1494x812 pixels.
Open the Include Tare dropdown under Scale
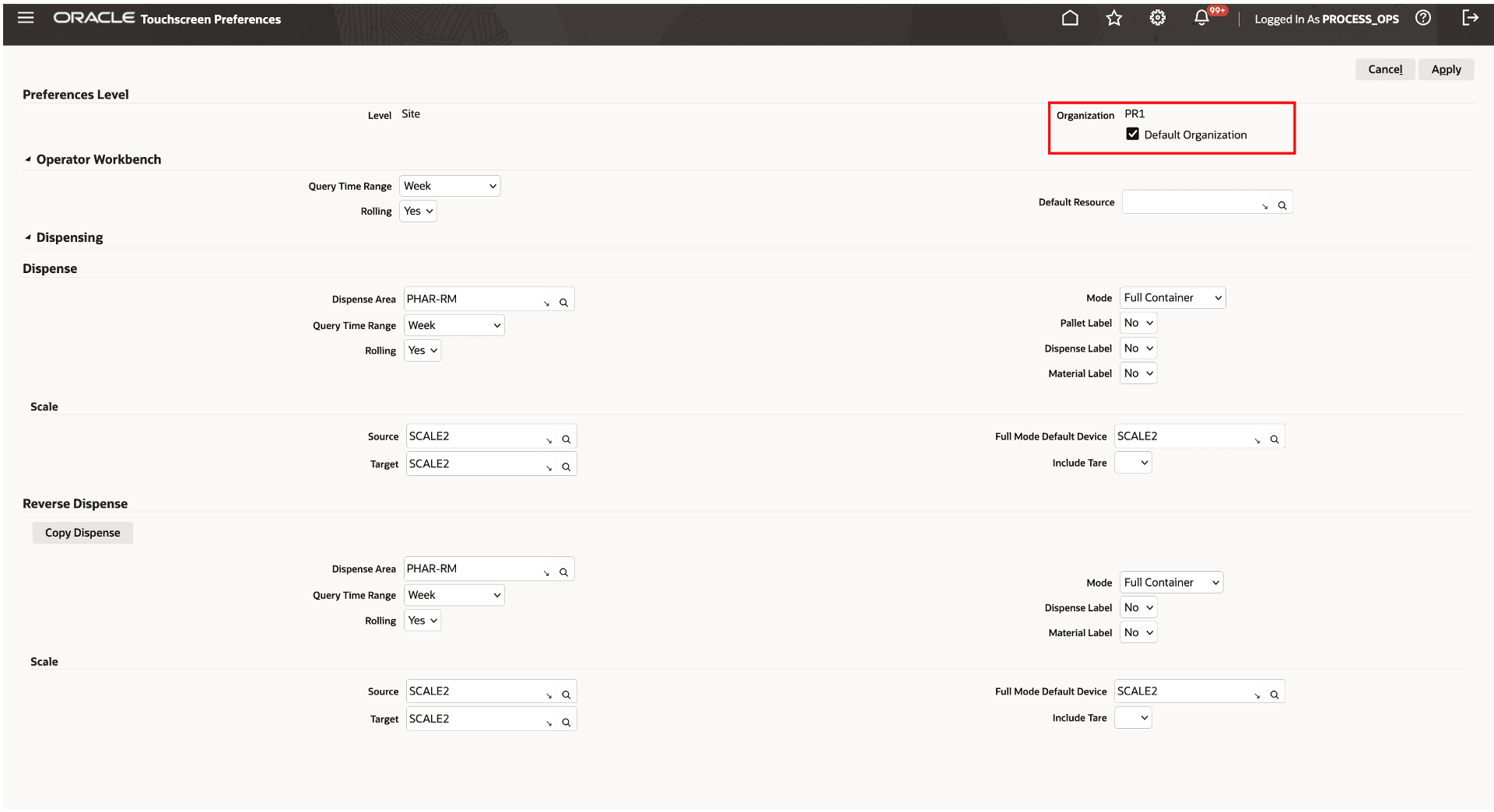click(1132, 462)
